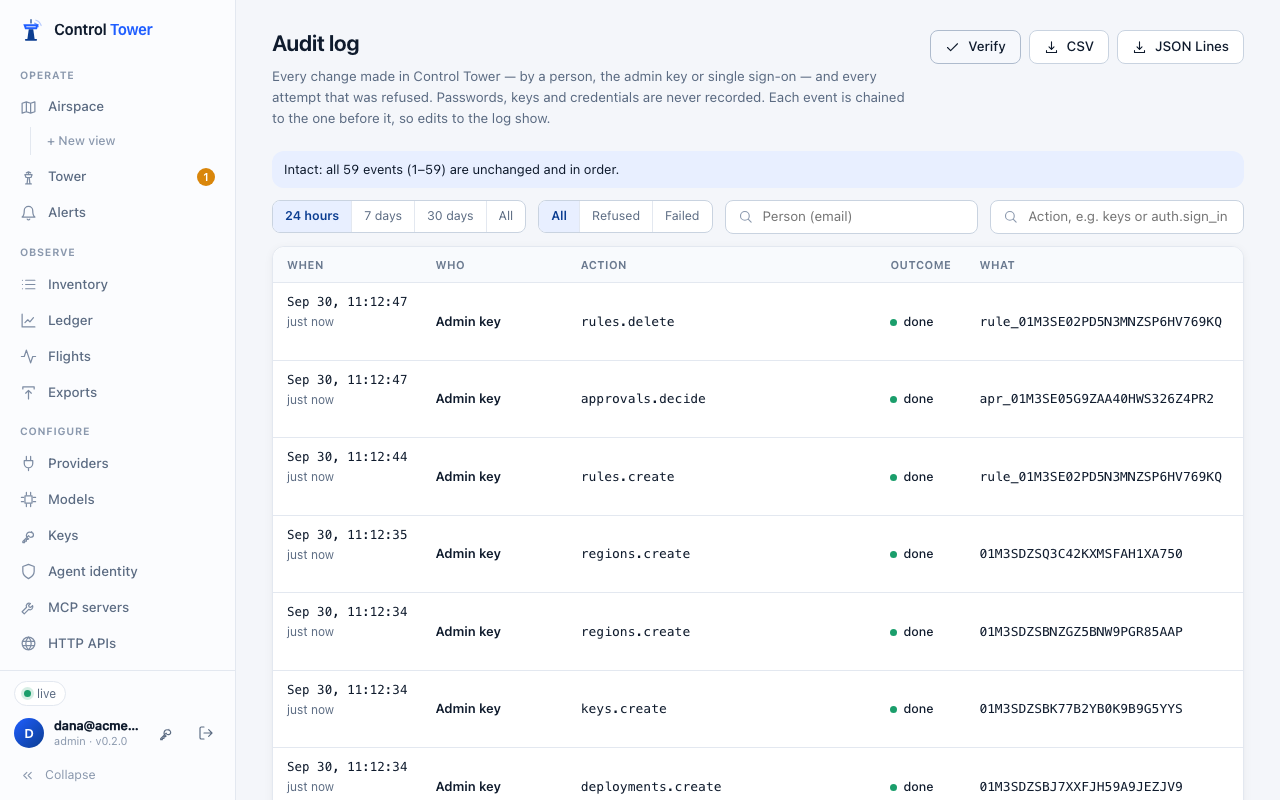Click the Control Tower brand title
Image resolution: width=1280 pixels, height=800 pixels.
[x=103, y=30]
